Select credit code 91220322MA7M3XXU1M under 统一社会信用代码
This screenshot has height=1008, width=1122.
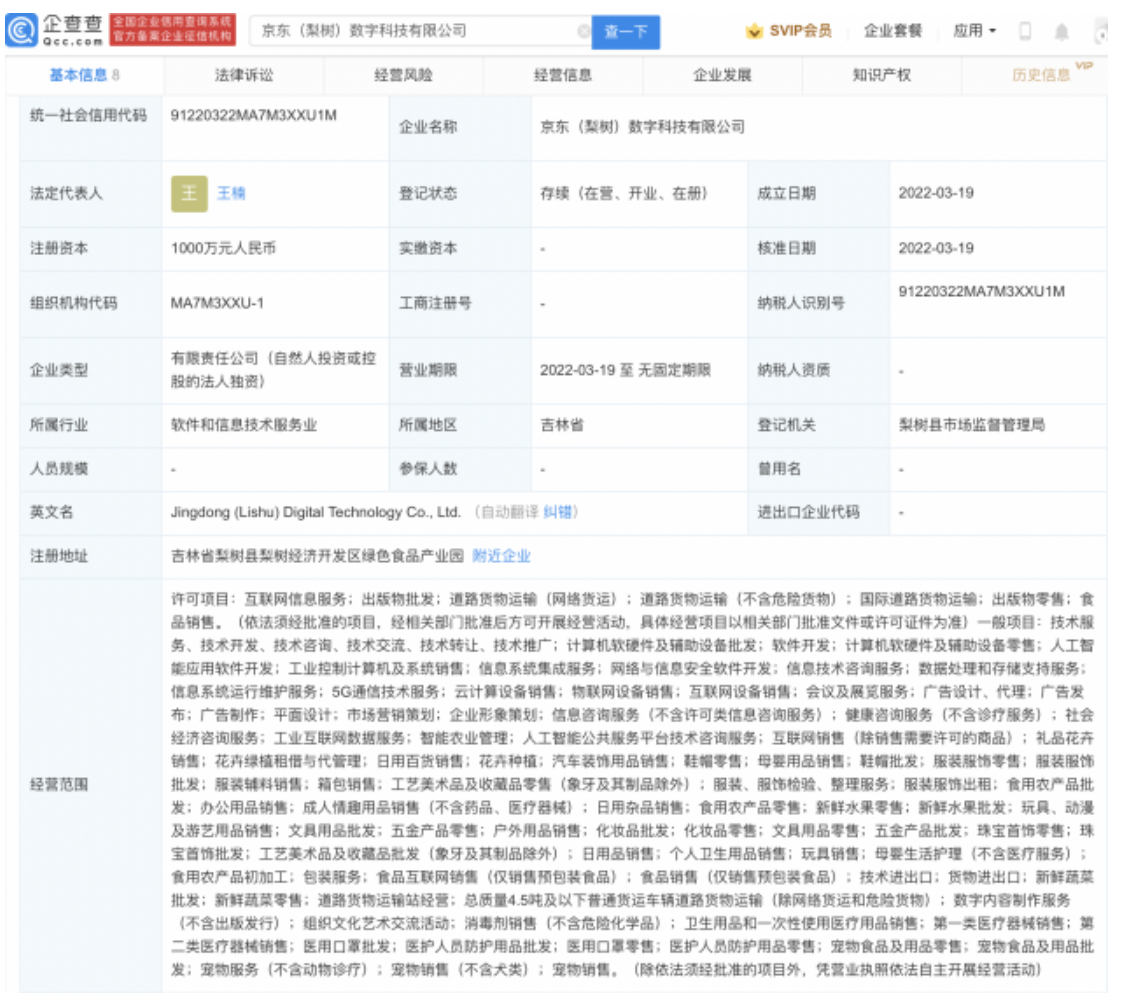click(253, 116)
